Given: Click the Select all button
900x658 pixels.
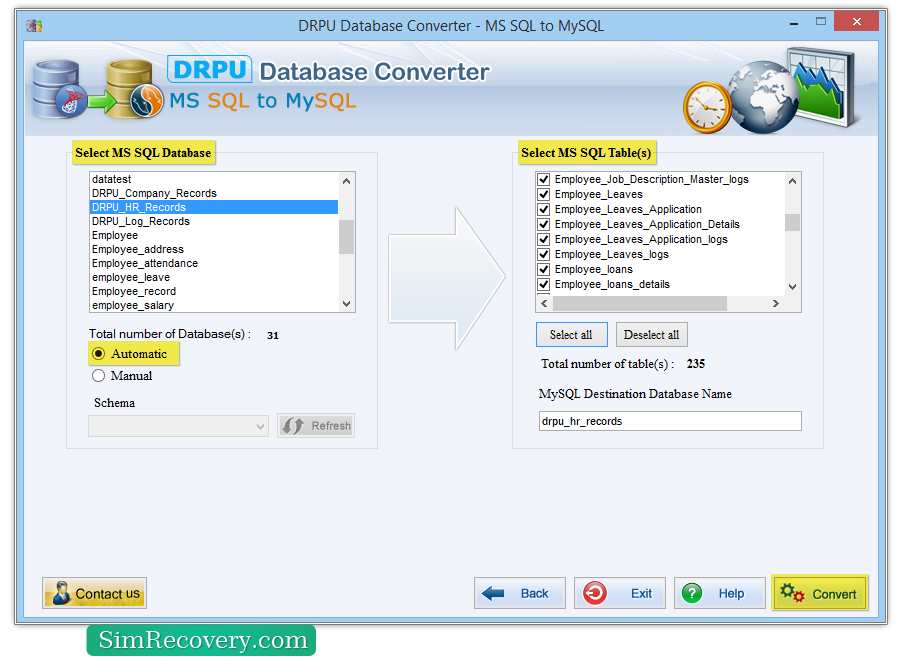Looking at the screenshot, I should [x=571, y=335].
